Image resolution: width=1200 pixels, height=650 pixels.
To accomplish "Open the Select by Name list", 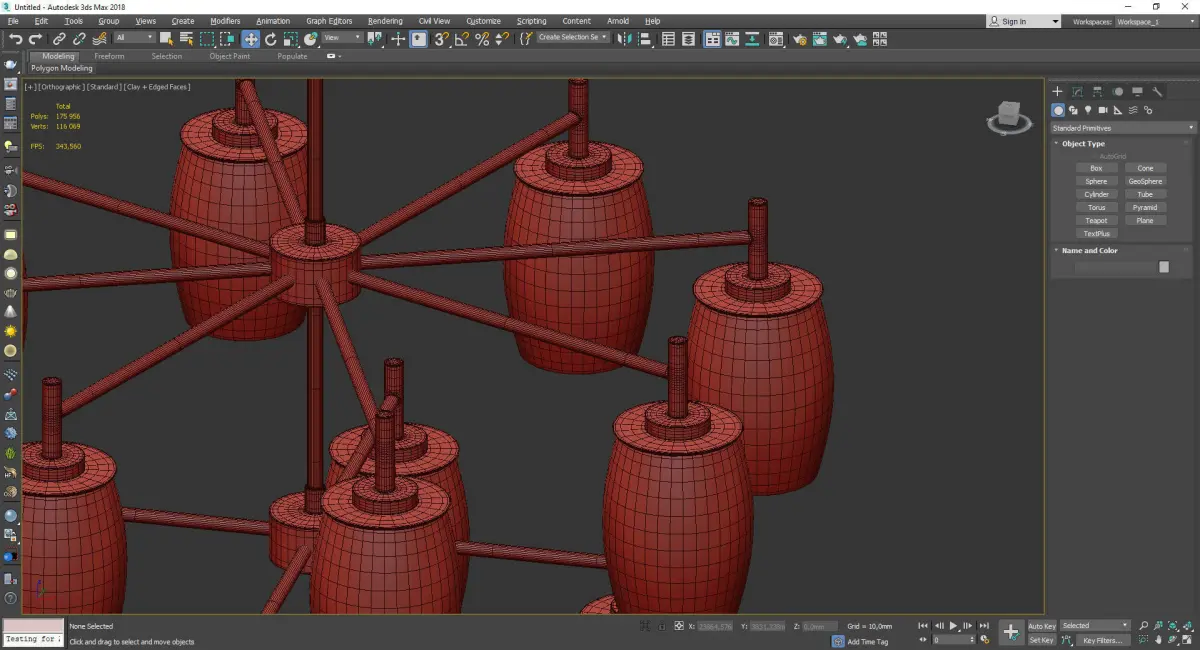I will 186,39.
